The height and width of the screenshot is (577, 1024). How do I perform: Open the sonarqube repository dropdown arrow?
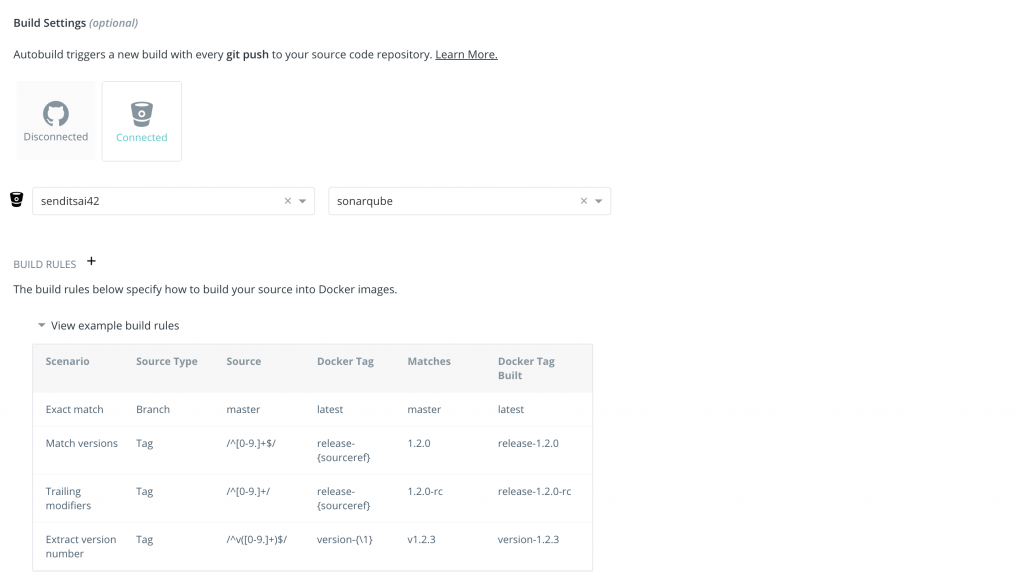599,201
